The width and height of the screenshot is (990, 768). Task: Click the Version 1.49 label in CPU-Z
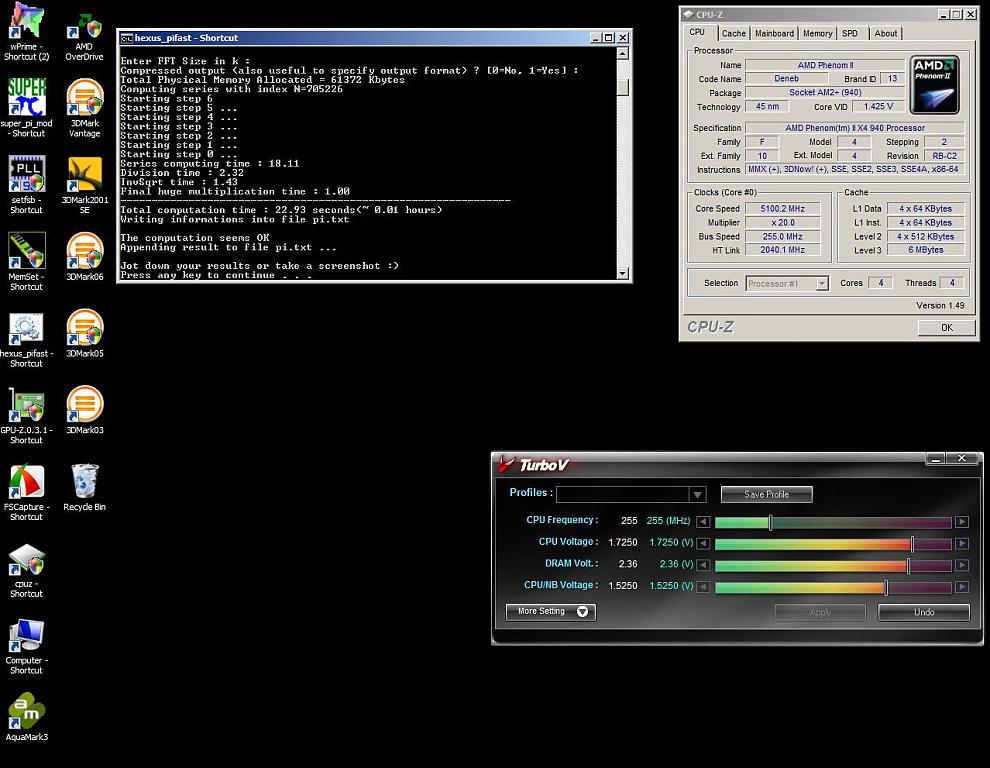pos(940,305)
